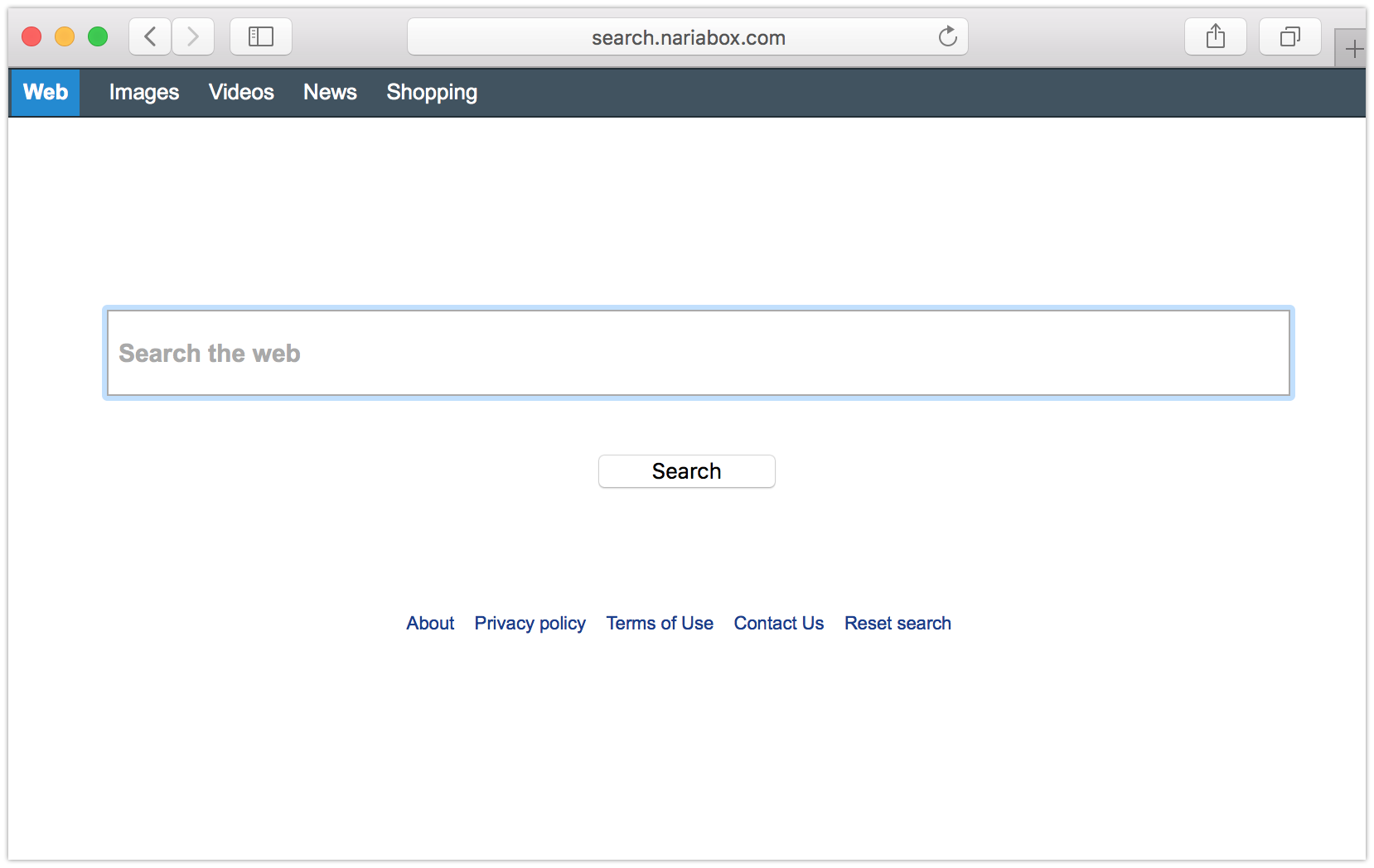The image size is (1374, 868).
Task: Open a new tab with plus button
Action: point(1353,49)
